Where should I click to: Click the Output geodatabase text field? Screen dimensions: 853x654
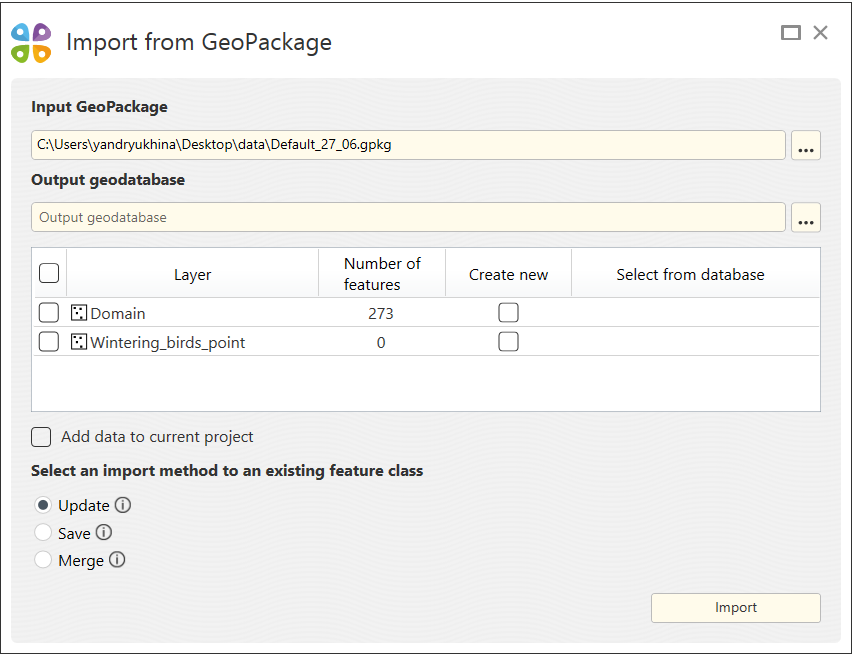click(x=408, y=217)
